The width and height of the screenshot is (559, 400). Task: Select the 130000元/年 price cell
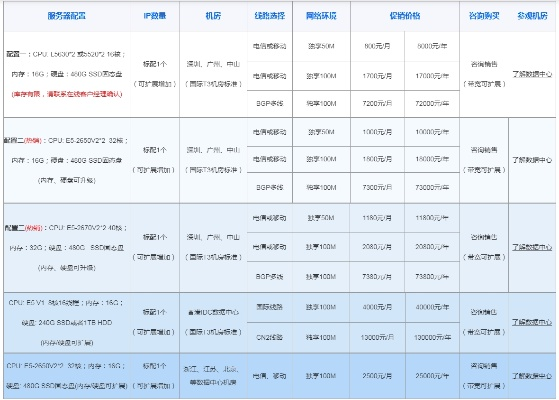pyautogui.click(x=432, y=337)
